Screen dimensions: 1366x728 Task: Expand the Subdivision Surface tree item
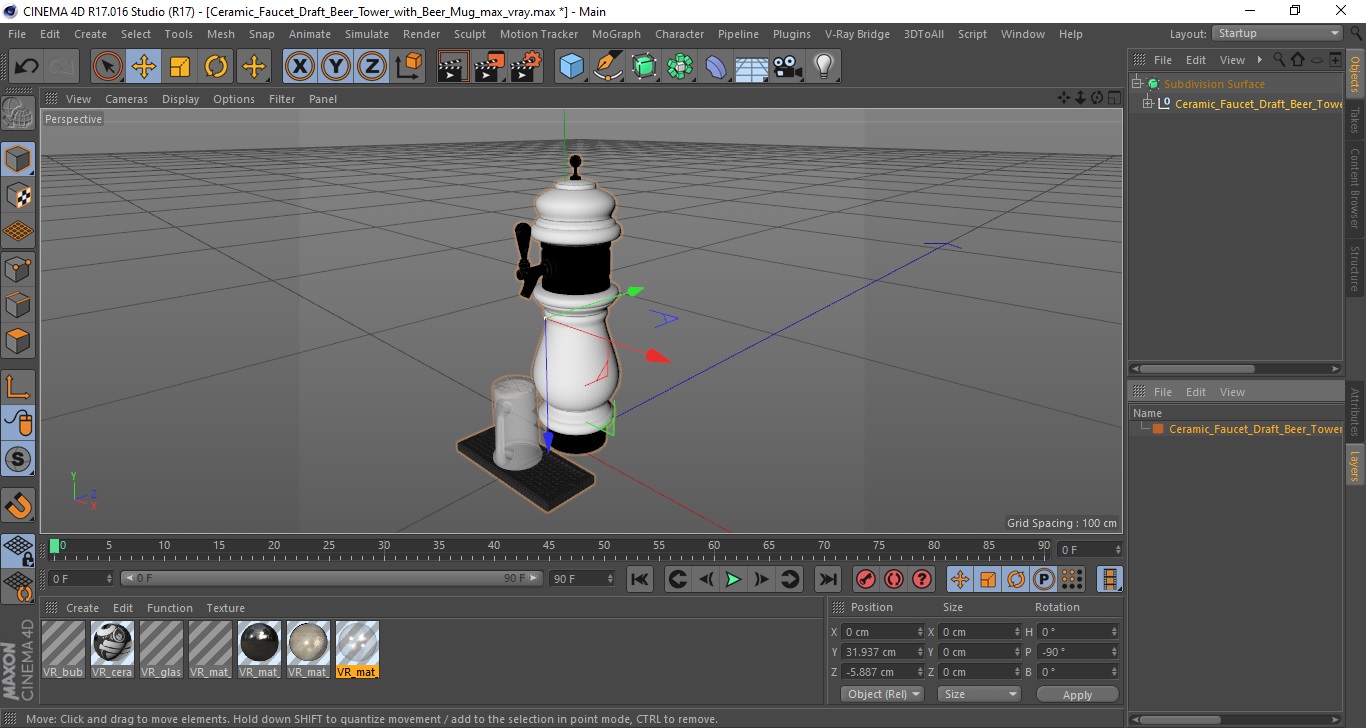[1137, 84]
